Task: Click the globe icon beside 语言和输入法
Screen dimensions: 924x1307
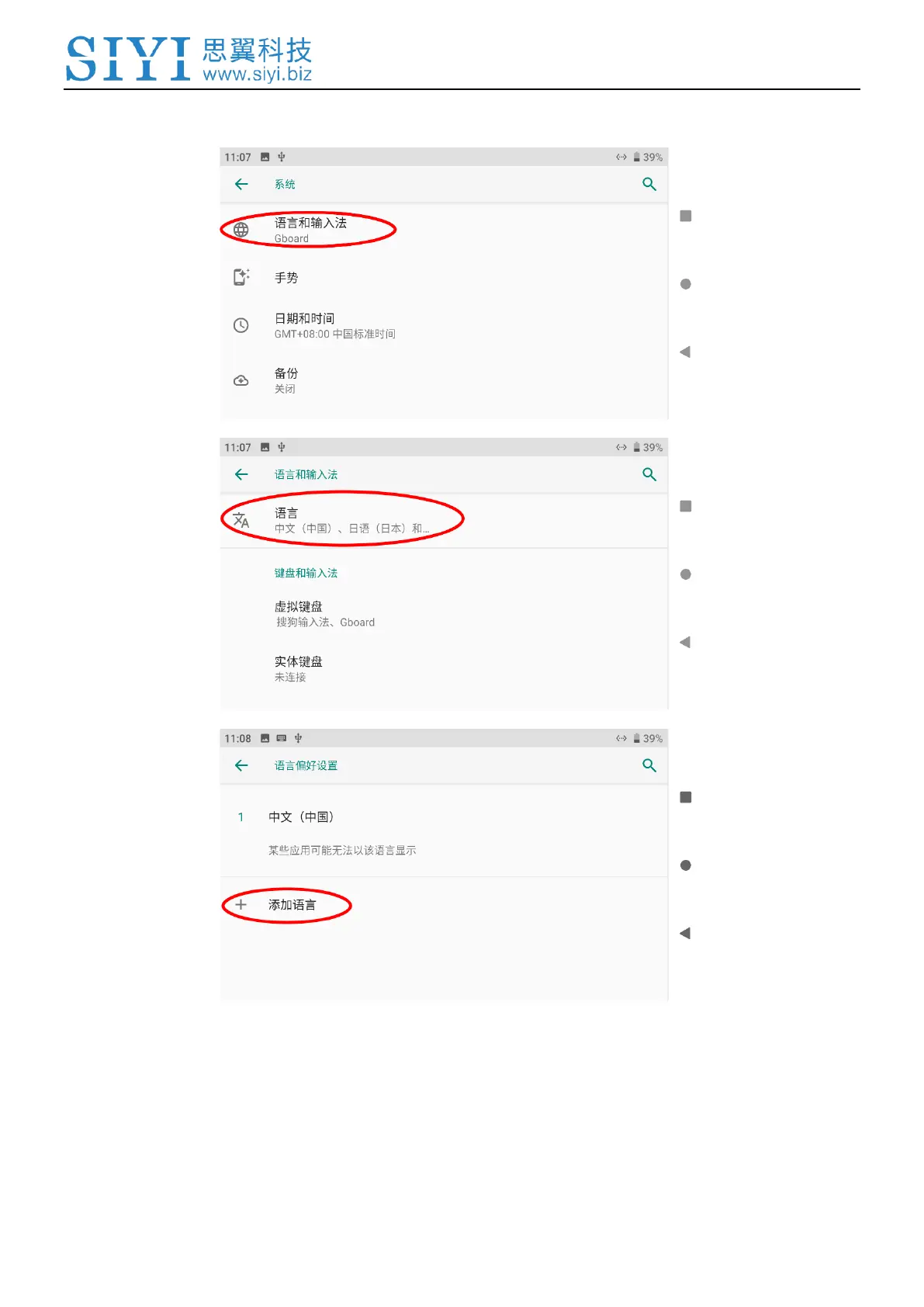Action: [241, 230]
